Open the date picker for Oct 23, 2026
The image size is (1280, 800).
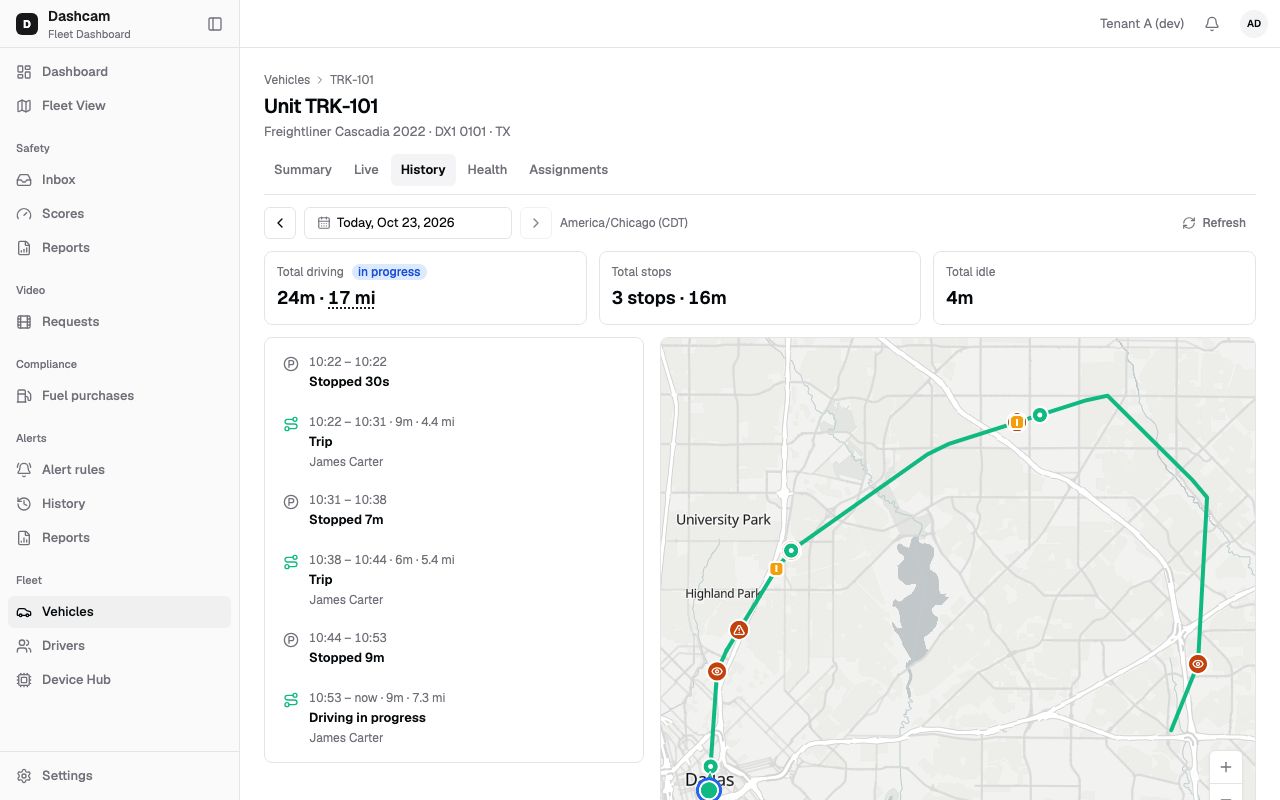408,223
